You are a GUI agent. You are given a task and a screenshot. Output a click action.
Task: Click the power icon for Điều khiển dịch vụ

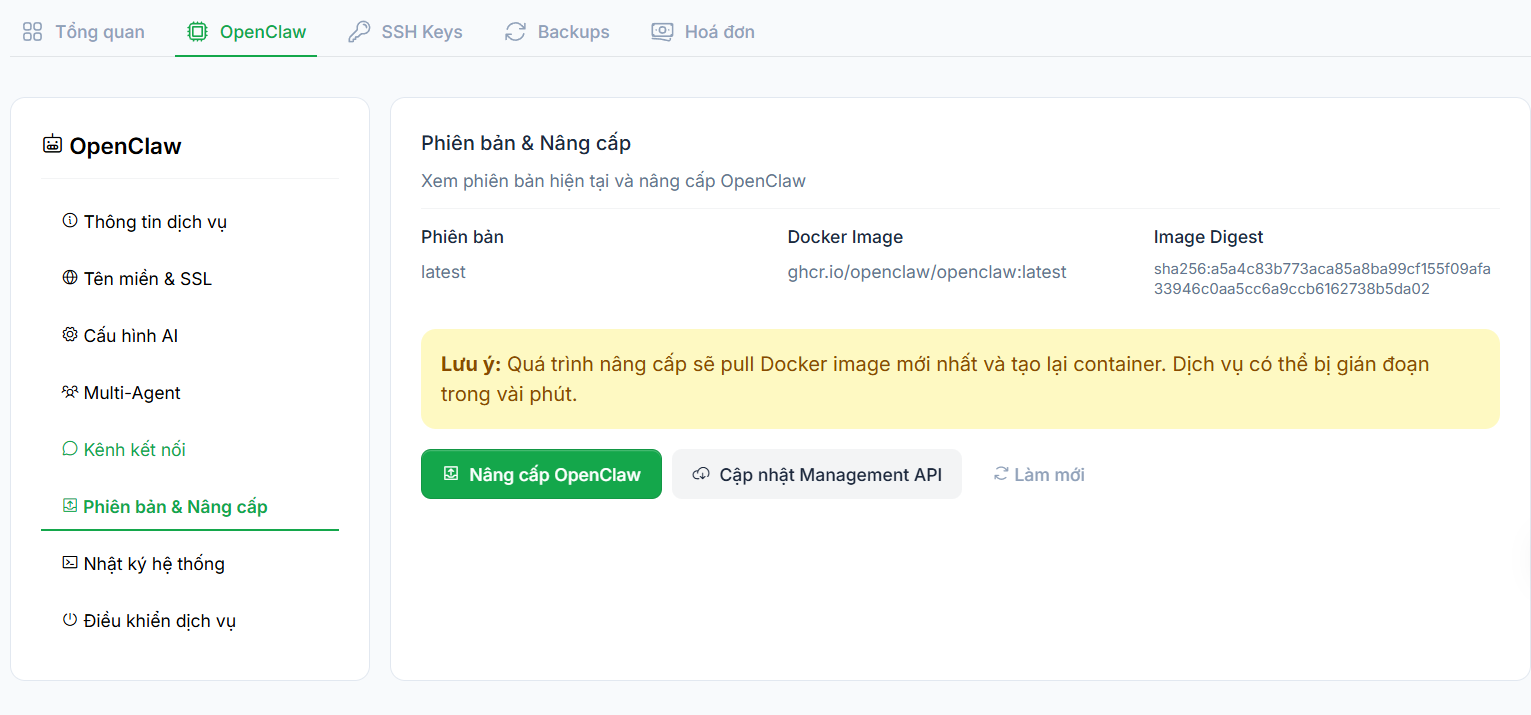pos(70,620)
